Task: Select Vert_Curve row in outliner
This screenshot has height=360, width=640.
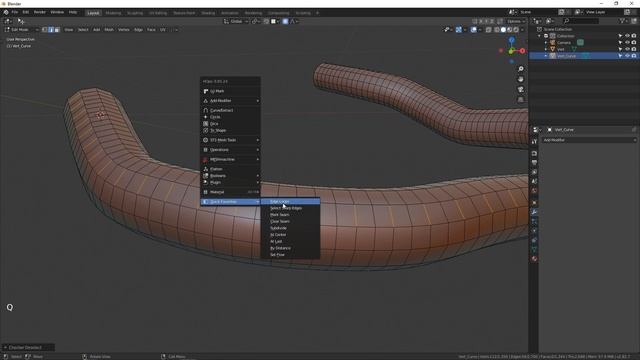Action: tap(584, 56)
